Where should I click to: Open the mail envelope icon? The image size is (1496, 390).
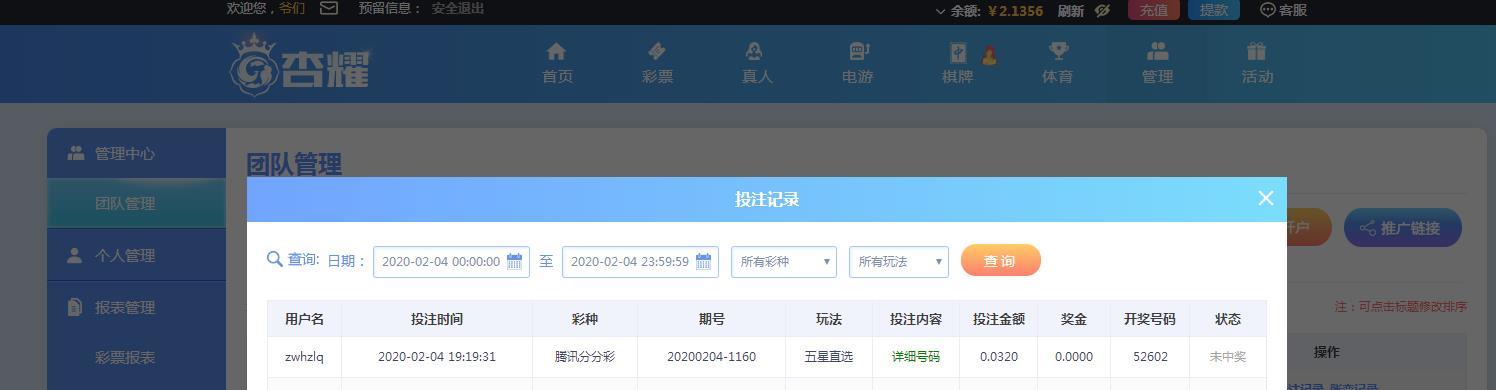[x=328, y=8]
